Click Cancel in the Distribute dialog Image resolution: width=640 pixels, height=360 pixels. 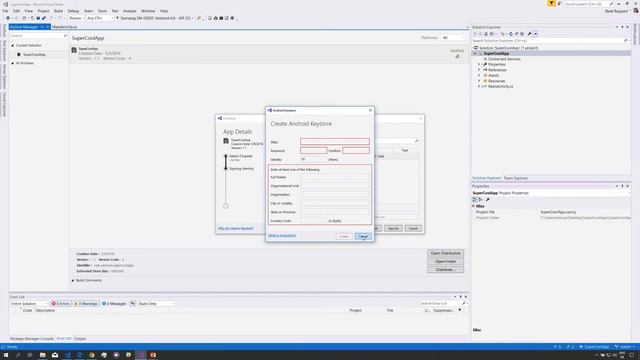[413, 228]
